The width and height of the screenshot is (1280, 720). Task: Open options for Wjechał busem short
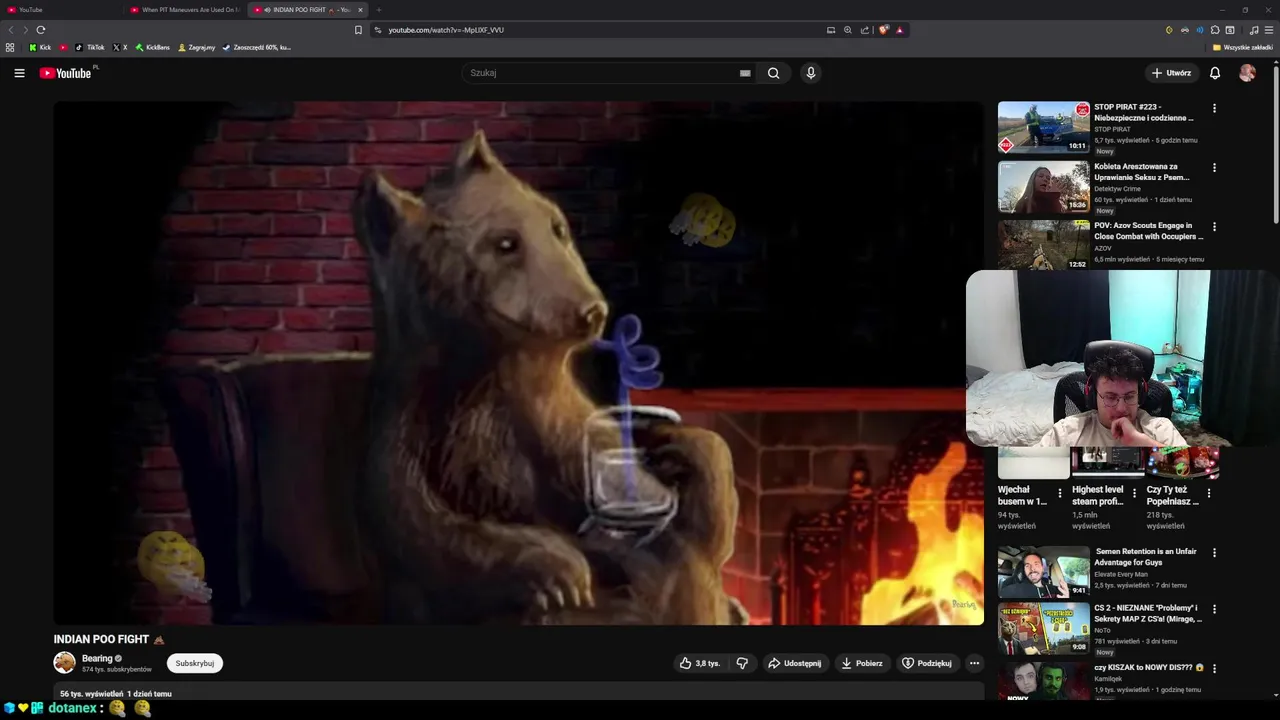click(x=1060, y=493)
